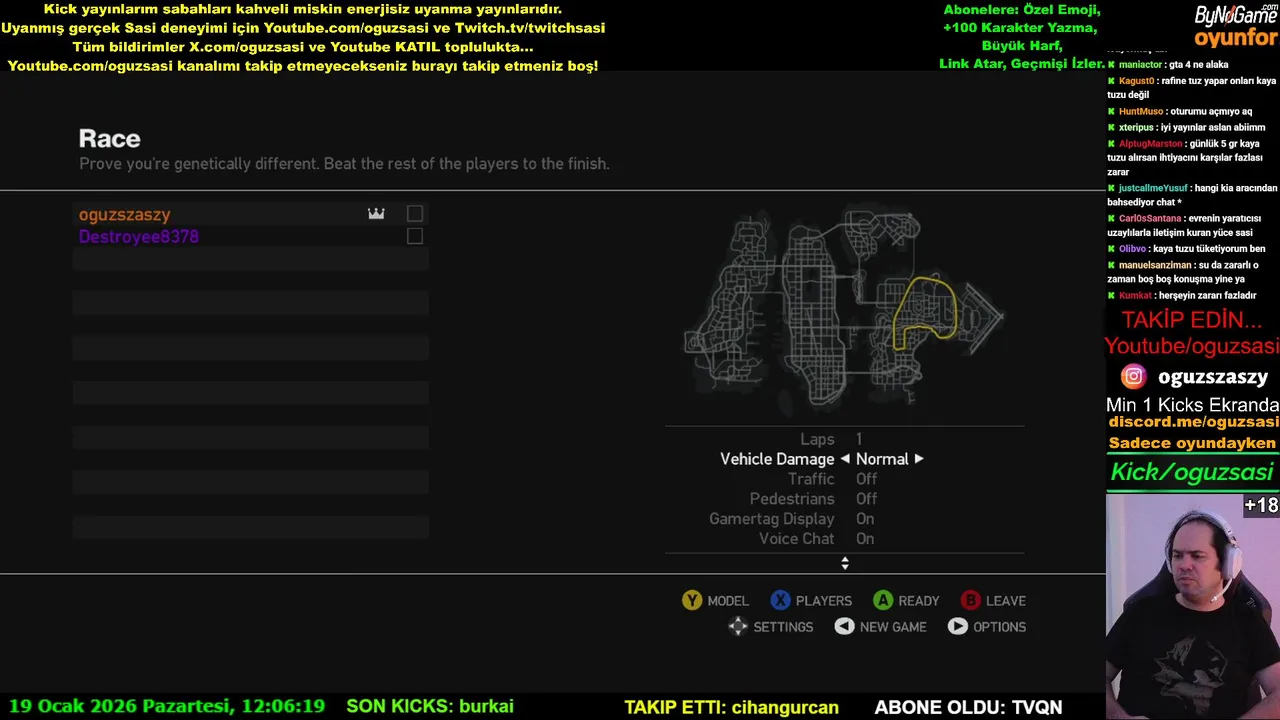Click chat username HuntMuso
The width and height of the screenshot is (1280, 720).
pyautogui.click(x=1141, y=112)
